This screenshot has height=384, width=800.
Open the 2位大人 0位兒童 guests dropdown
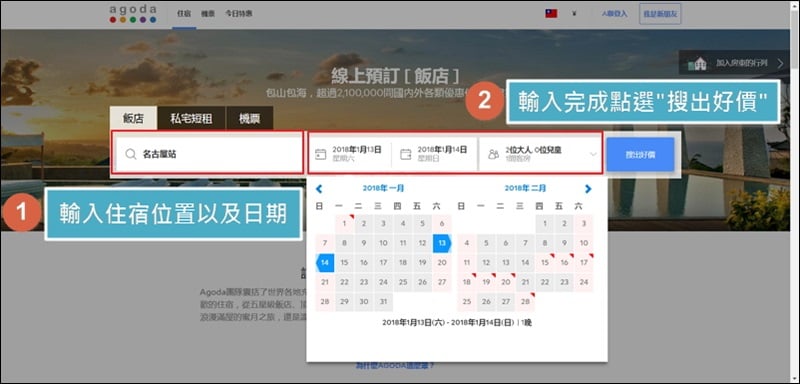point(540,154)
